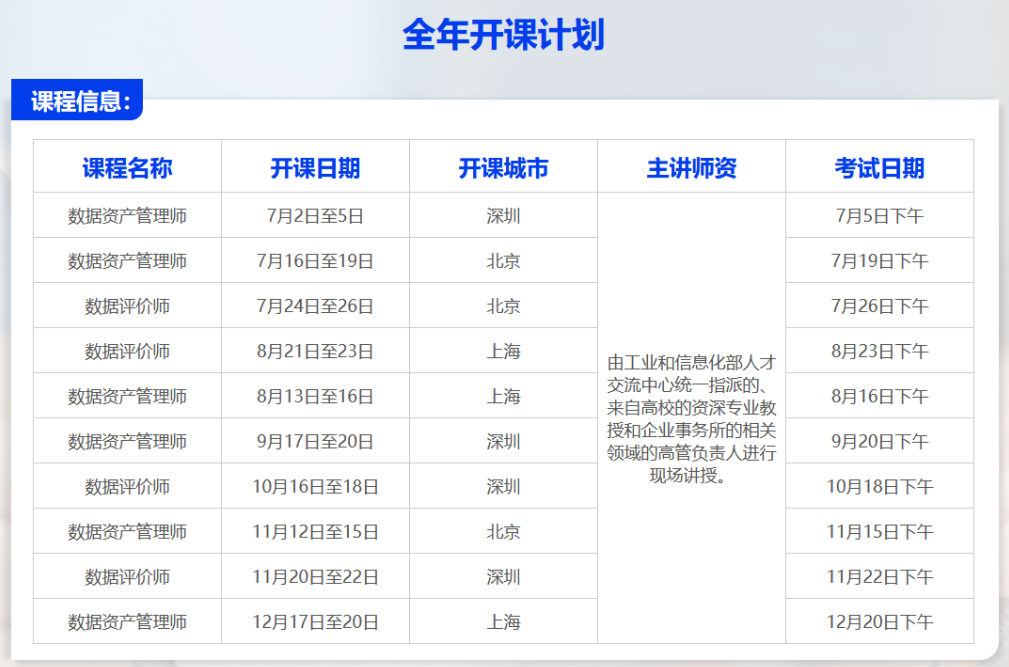Select the 10月16日至18日 date cell

pyautogui.click(x=315, y=487)
